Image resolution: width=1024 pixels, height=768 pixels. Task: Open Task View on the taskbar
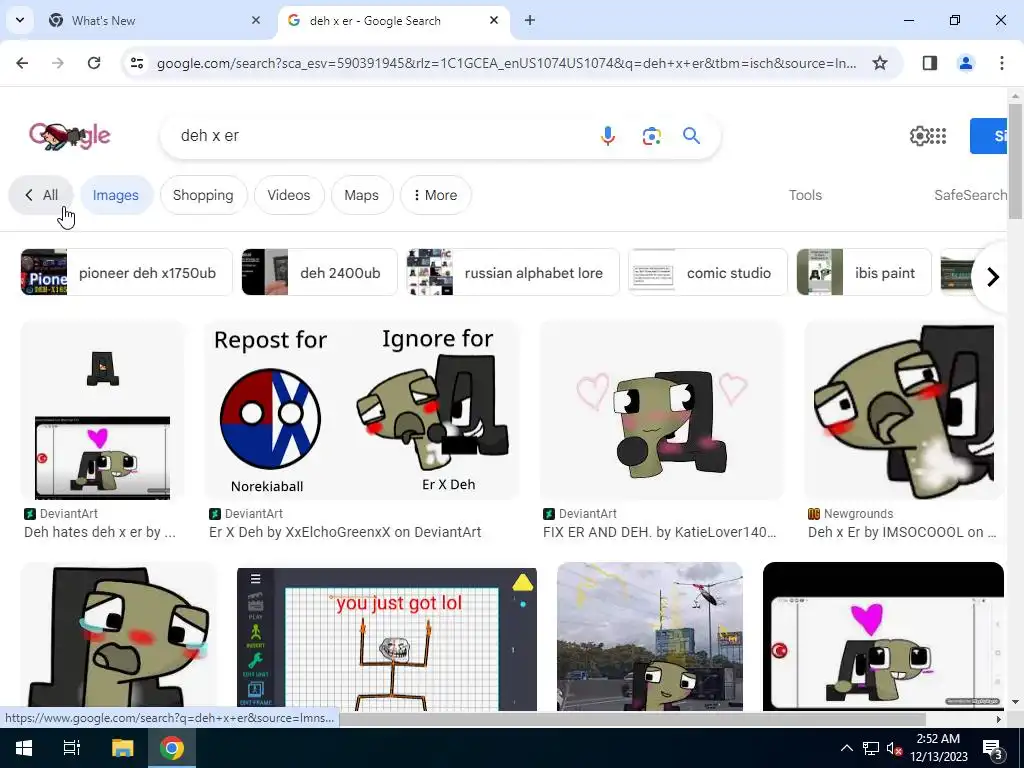point(72,748)
